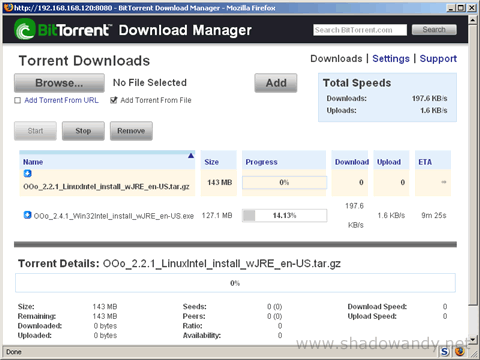This screenshot has height=360, width=480.
Task: Click the Firefox icon in the title bar
Action: [9, 7]
